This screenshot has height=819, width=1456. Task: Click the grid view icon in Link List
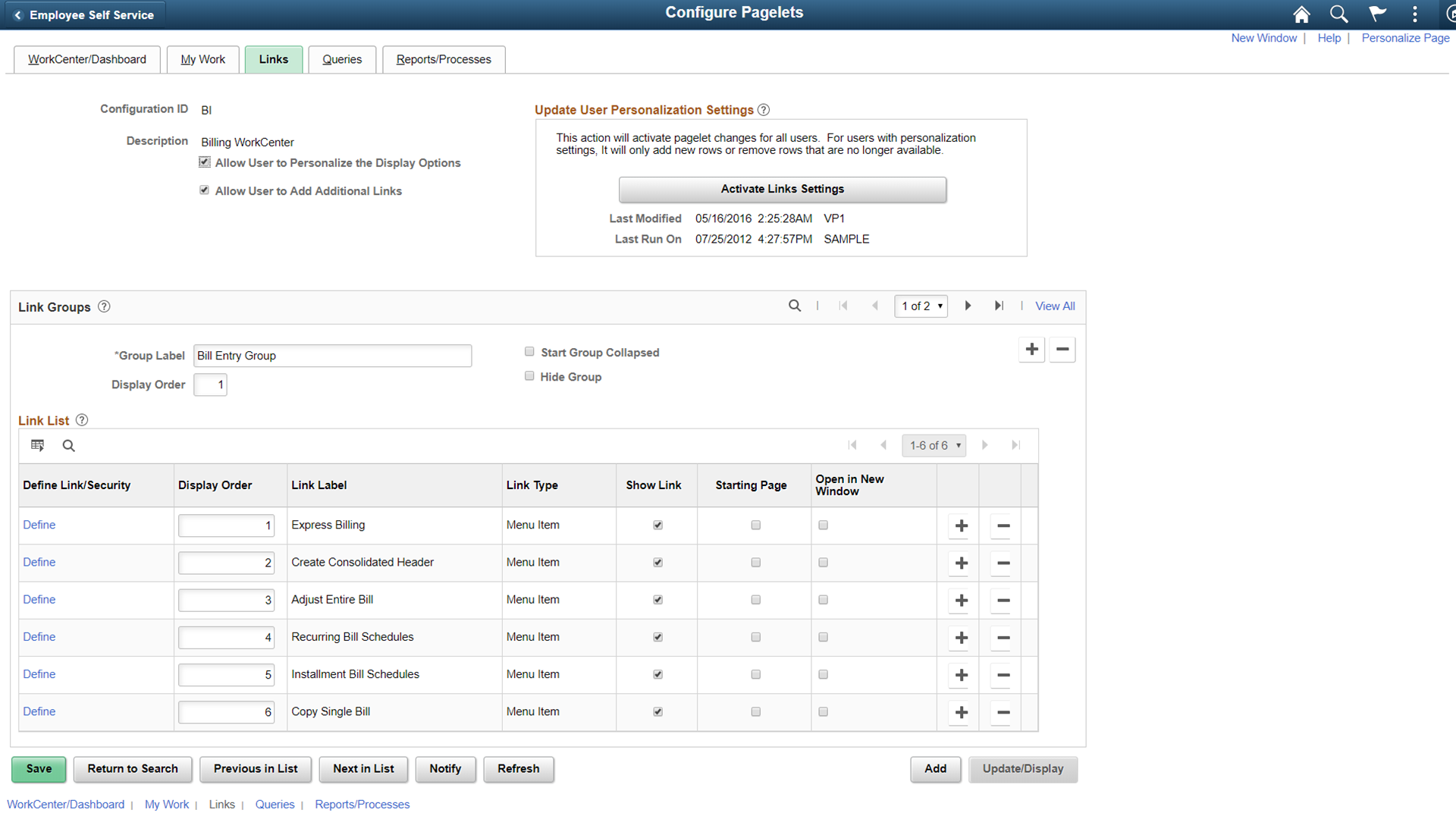click(x=37, y=445)
